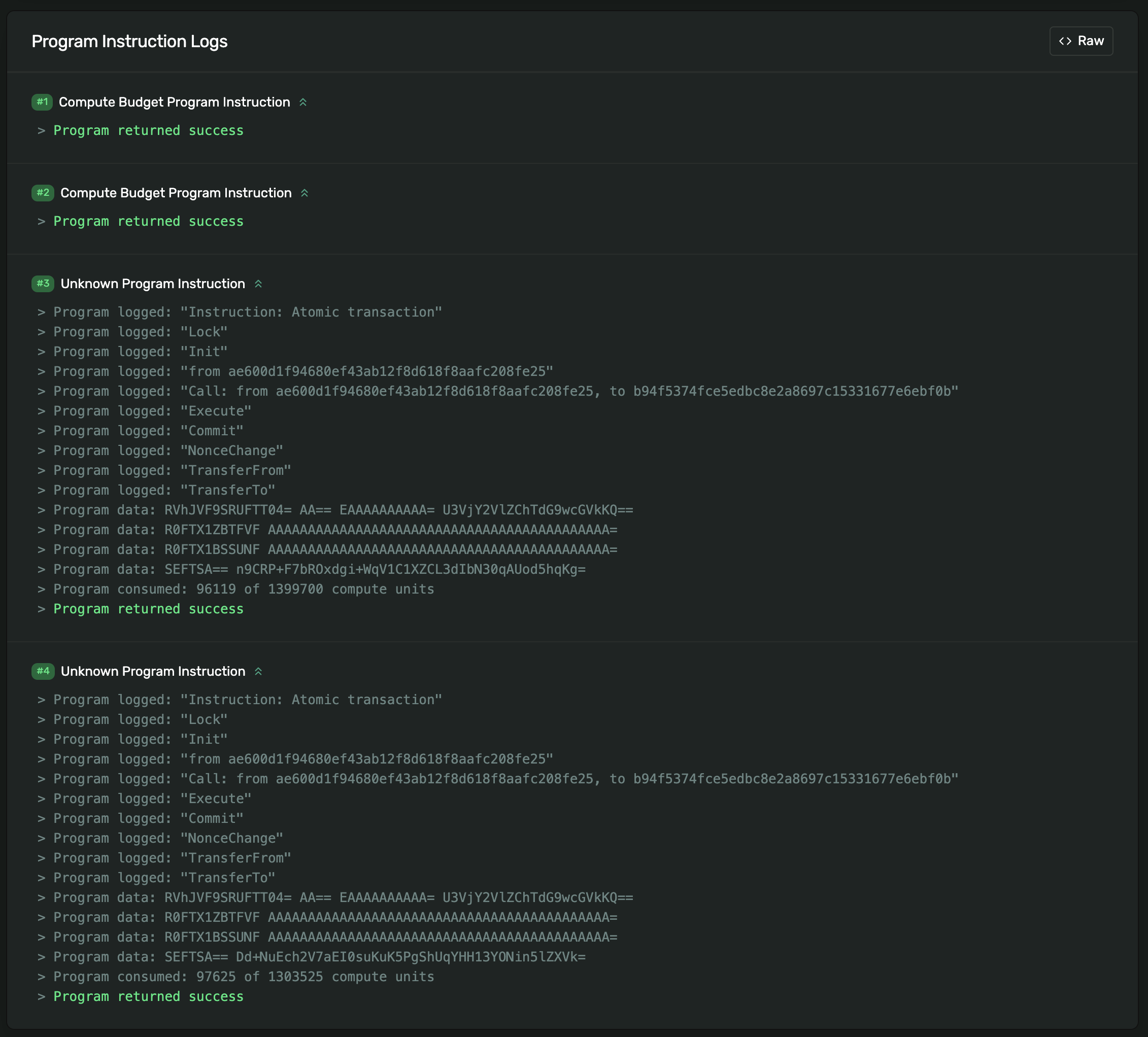Click the #3 instruction badge

(43, 284)
